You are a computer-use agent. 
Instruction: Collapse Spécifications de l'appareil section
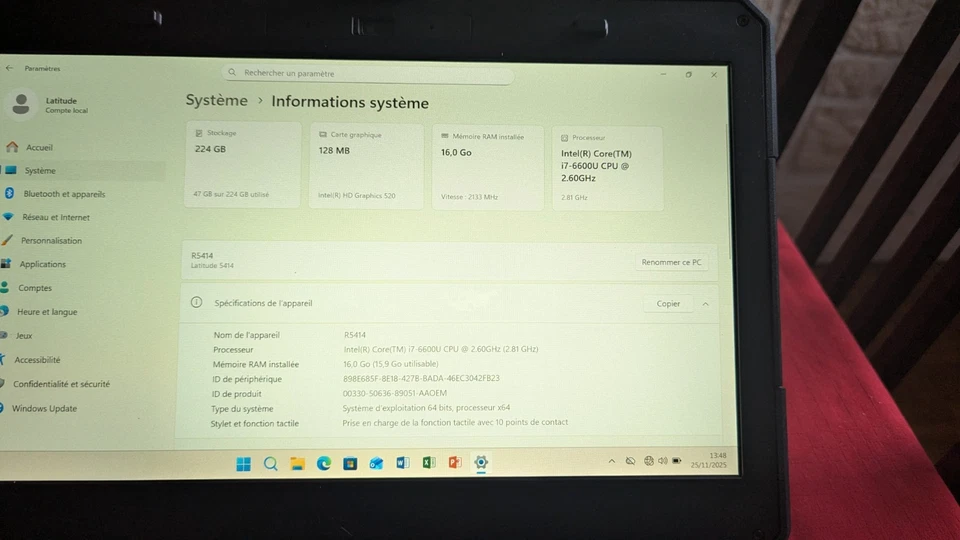click(705, 304)
